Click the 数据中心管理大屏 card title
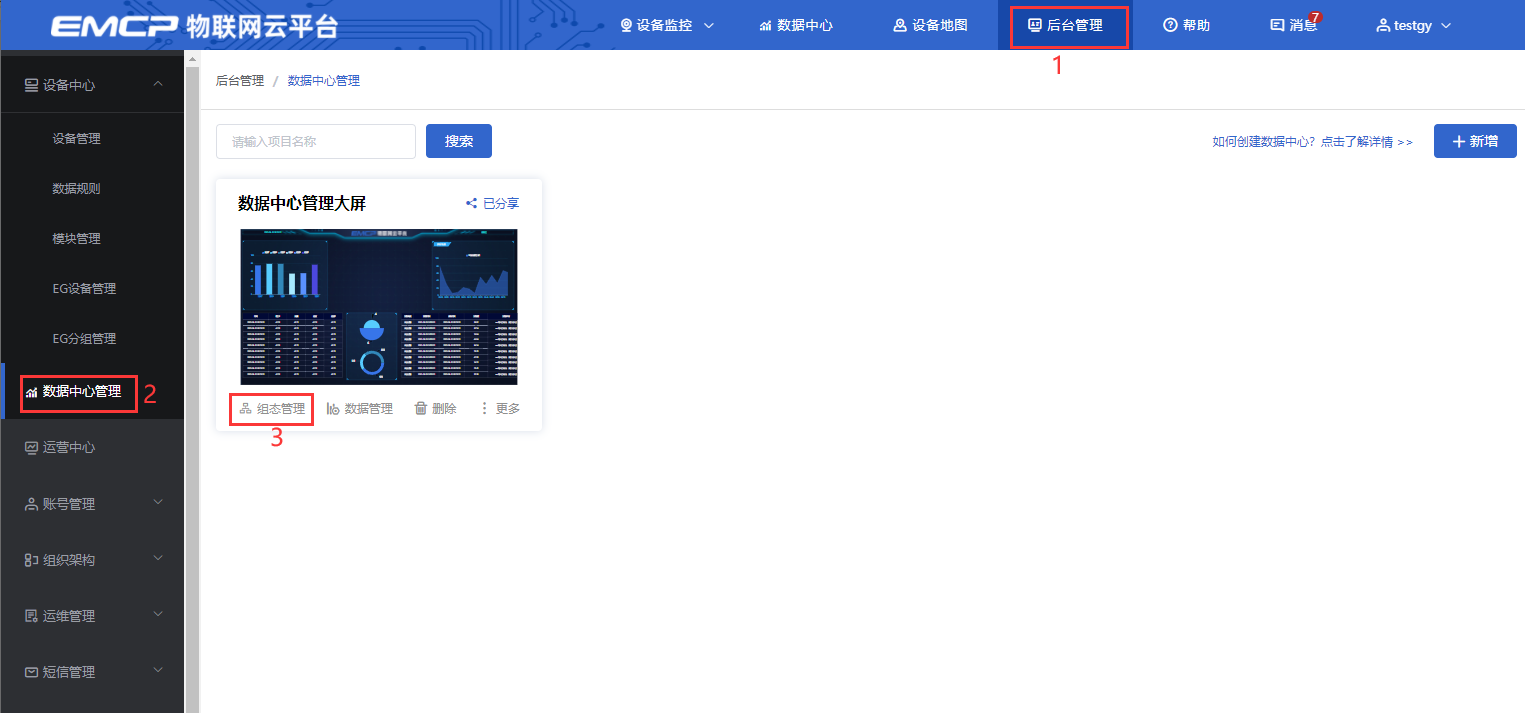 coord(302,204)
